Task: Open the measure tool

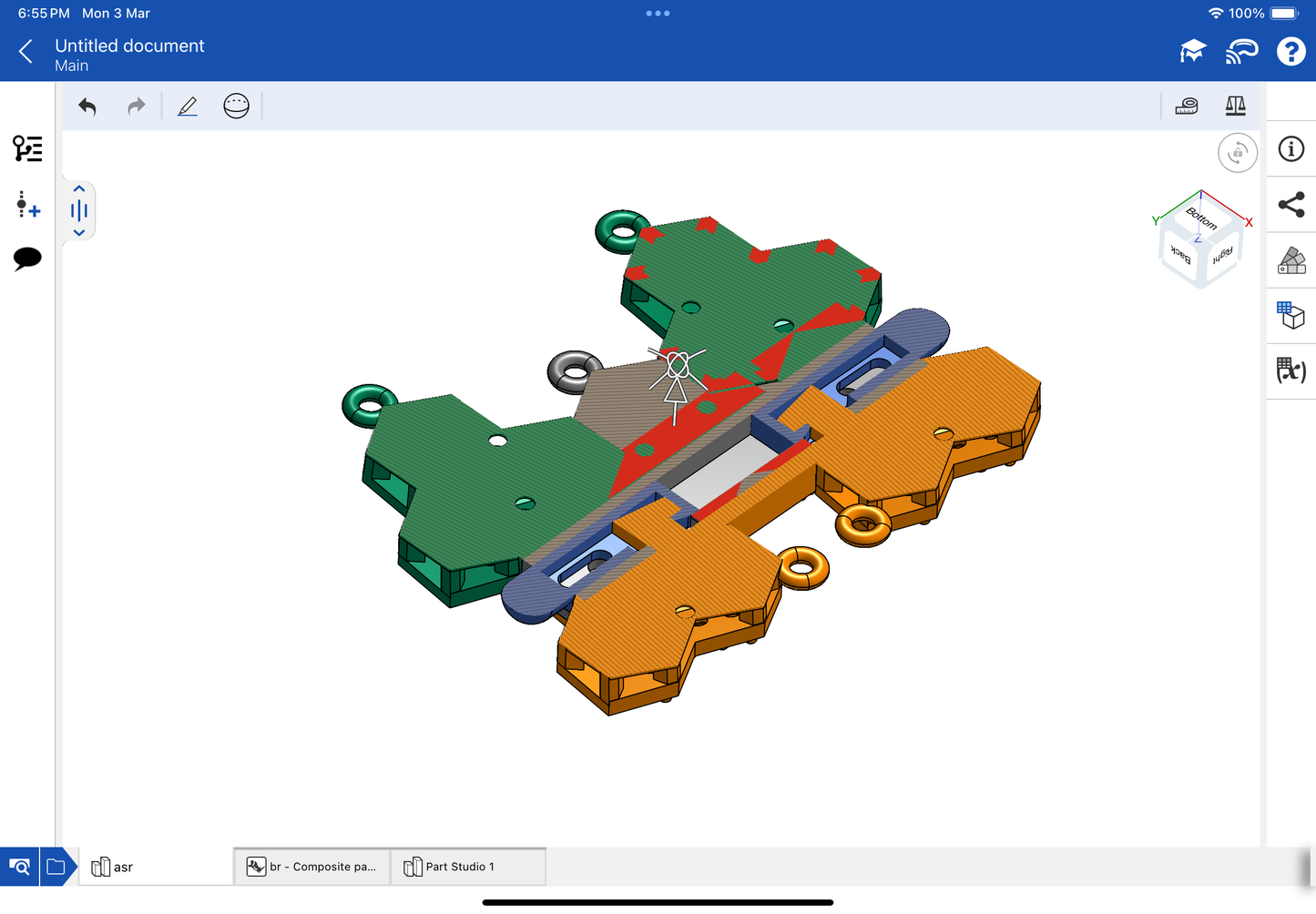Action: (1186, 107)
